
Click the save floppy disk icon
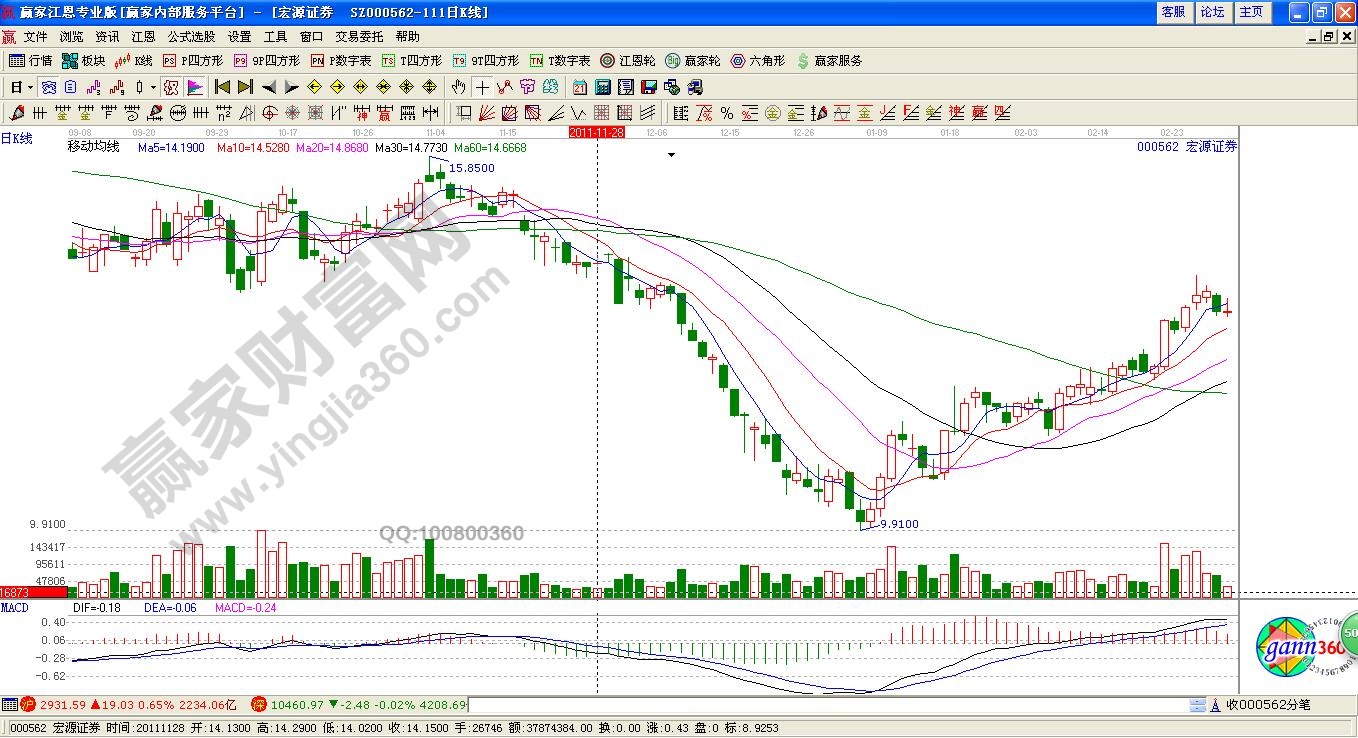[x=648, y=87]
